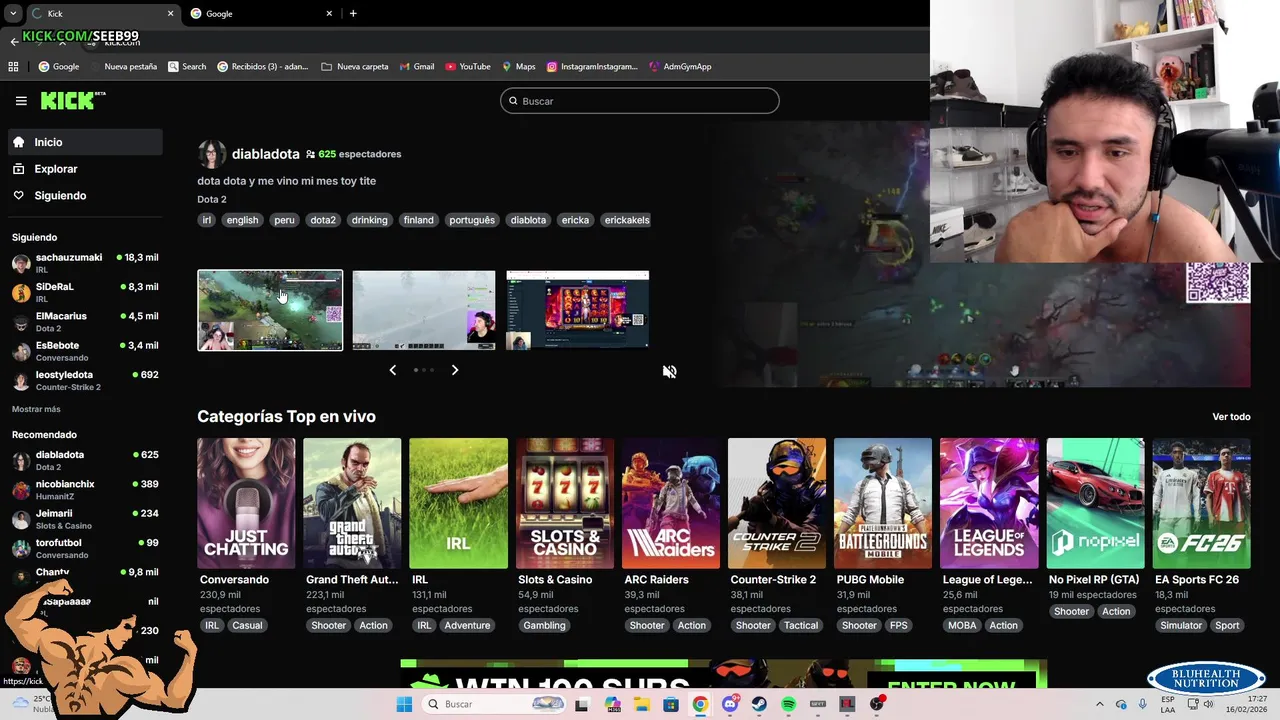Select the dota2 tag
The image size is (1280, 720).
pyautogui.click(x=323, y=220)
